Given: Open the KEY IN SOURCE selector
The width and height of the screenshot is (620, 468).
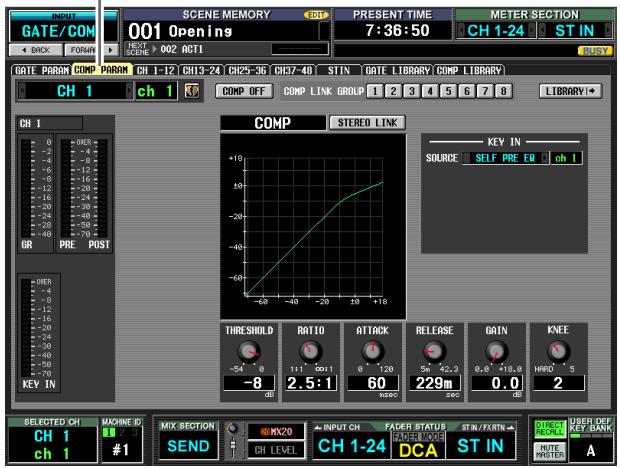Looking at the screenshot, I should 506,158.
